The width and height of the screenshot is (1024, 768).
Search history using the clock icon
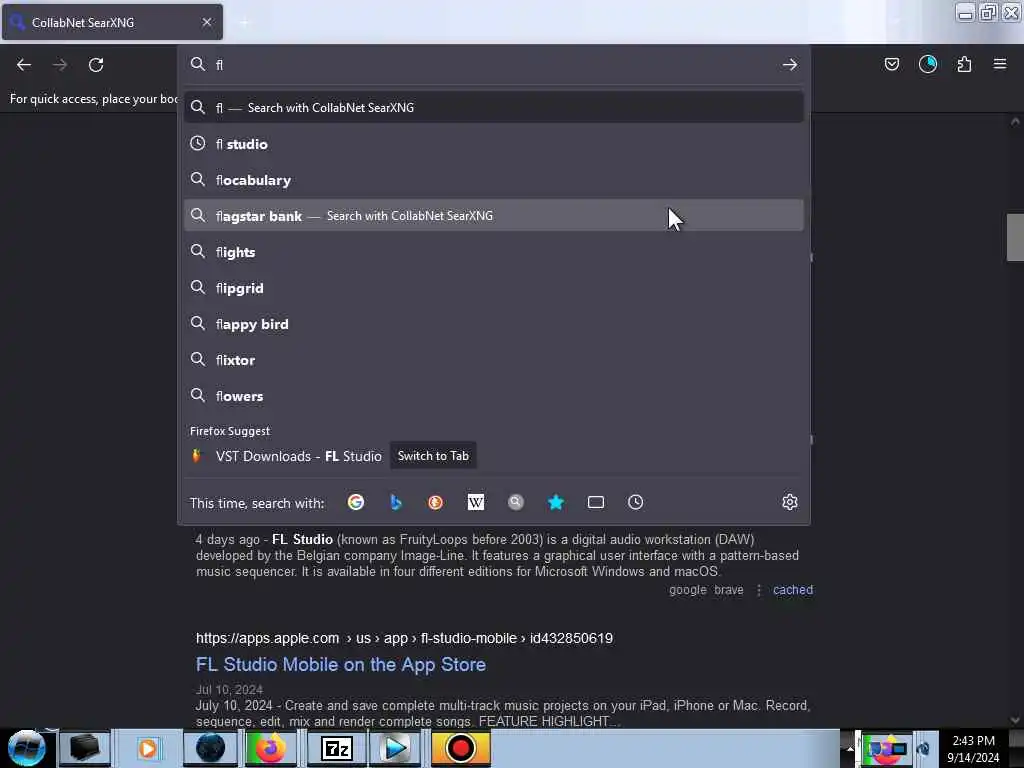pos(635,502)
